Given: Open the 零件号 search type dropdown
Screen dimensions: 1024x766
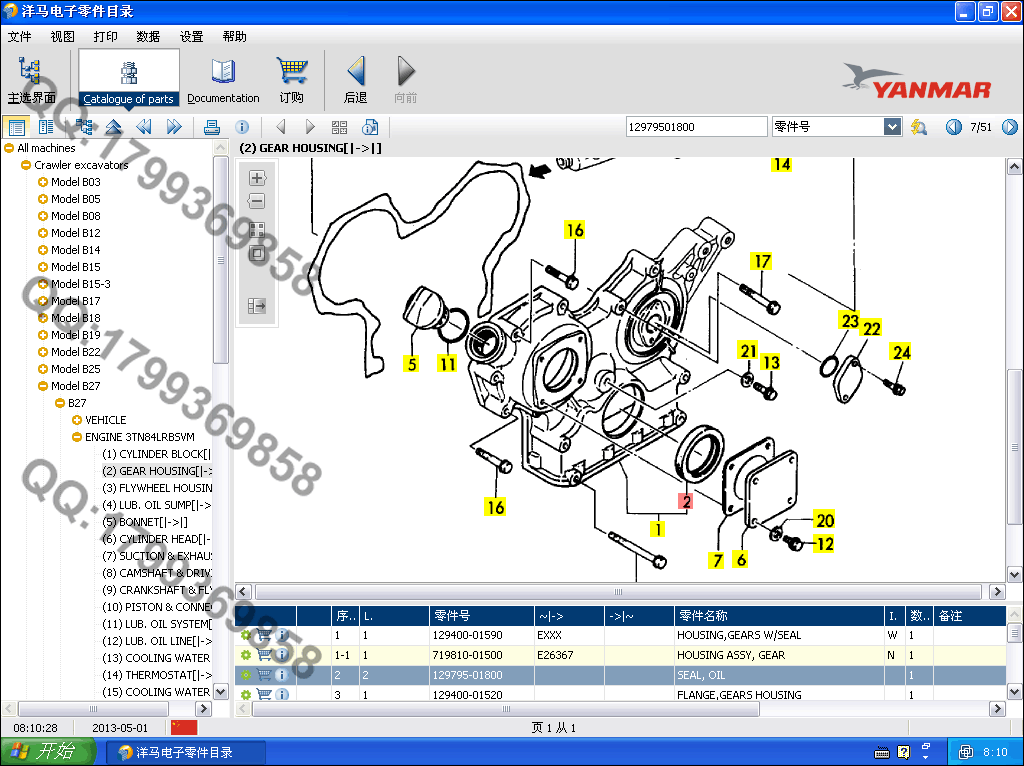Looking at the screenshot, I should coord(892,127).
